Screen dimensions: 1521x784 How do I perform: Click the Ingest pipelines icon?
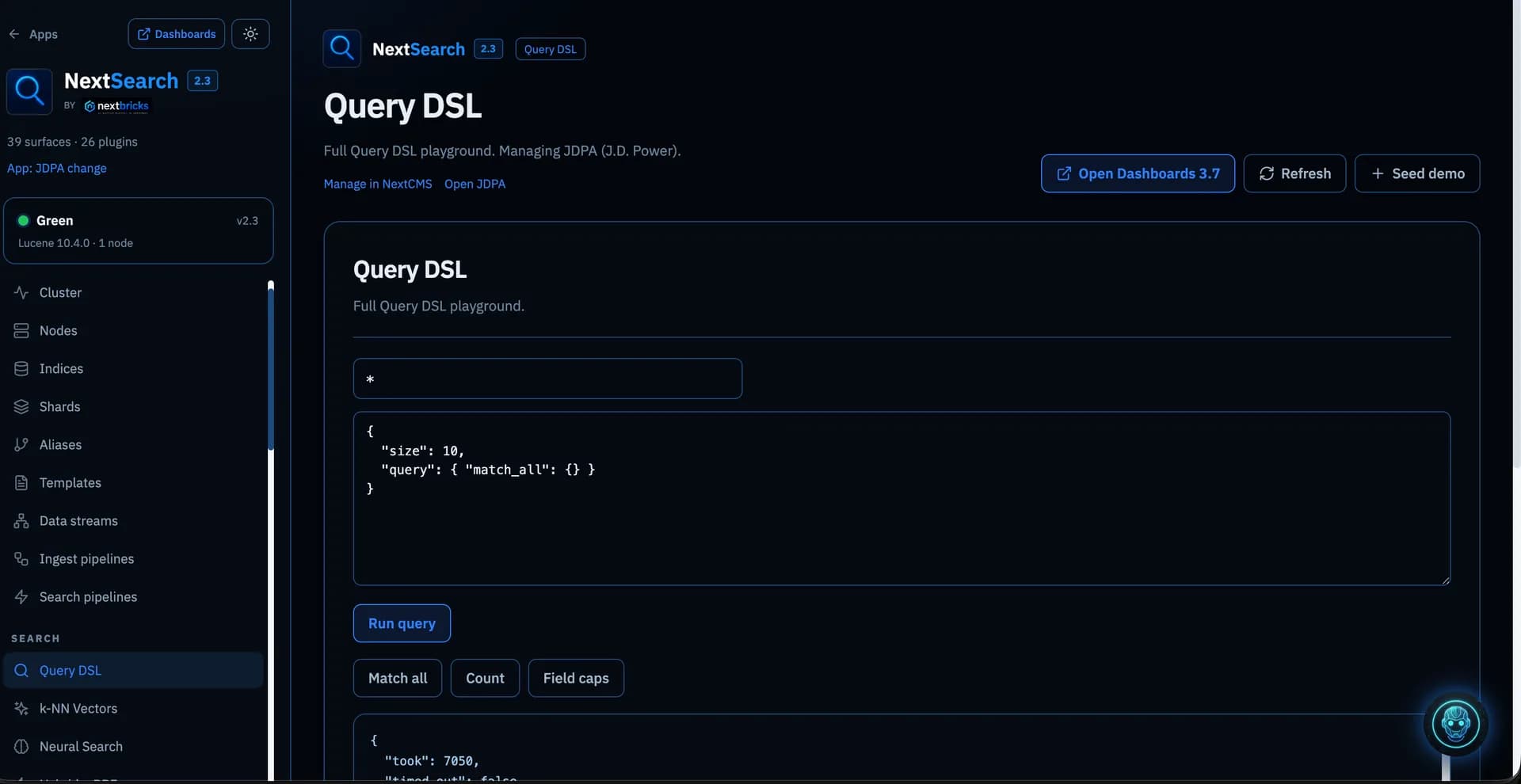click(x=21, y=558)
